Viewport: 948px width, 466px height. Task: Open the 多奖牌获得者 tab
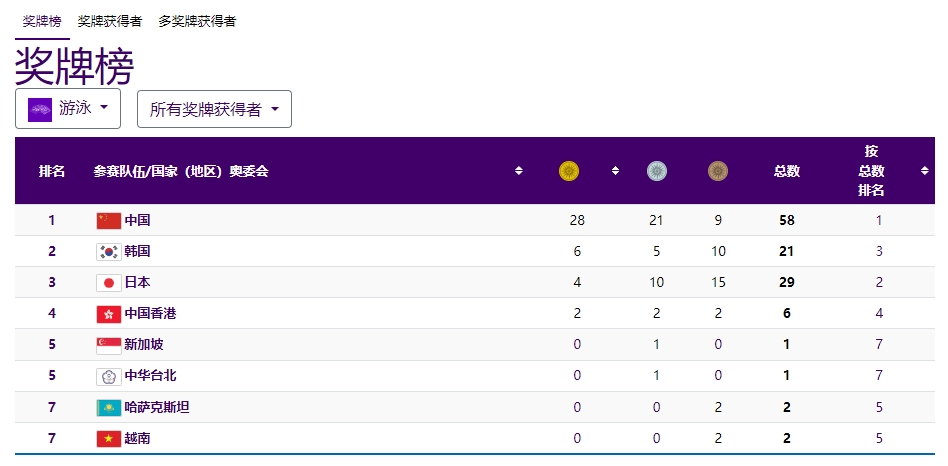coord(197,21)
